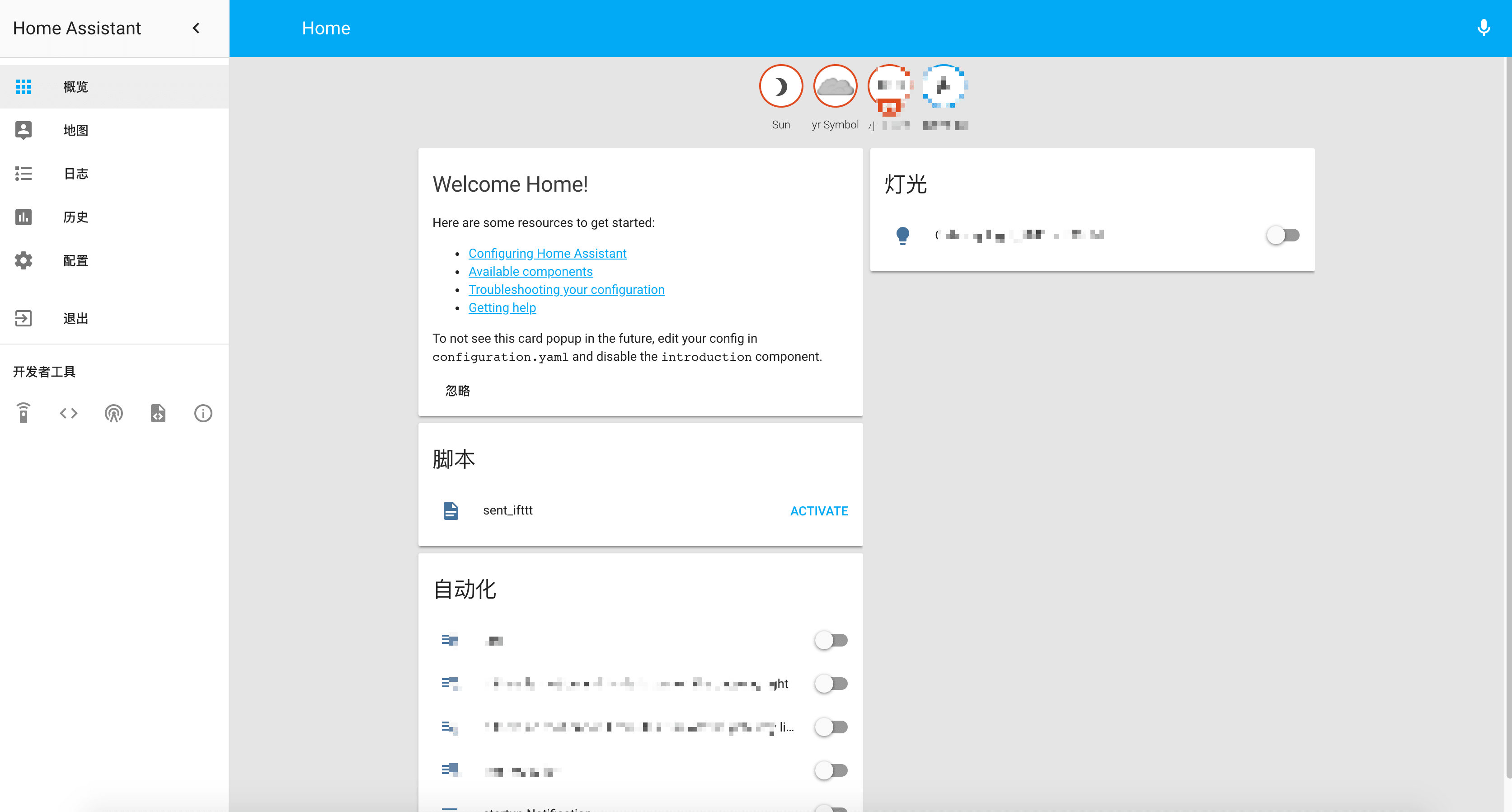The image size is (1512, 812).
Task: Open the Info developer tool icon
Action: click(x=203, y=413)
